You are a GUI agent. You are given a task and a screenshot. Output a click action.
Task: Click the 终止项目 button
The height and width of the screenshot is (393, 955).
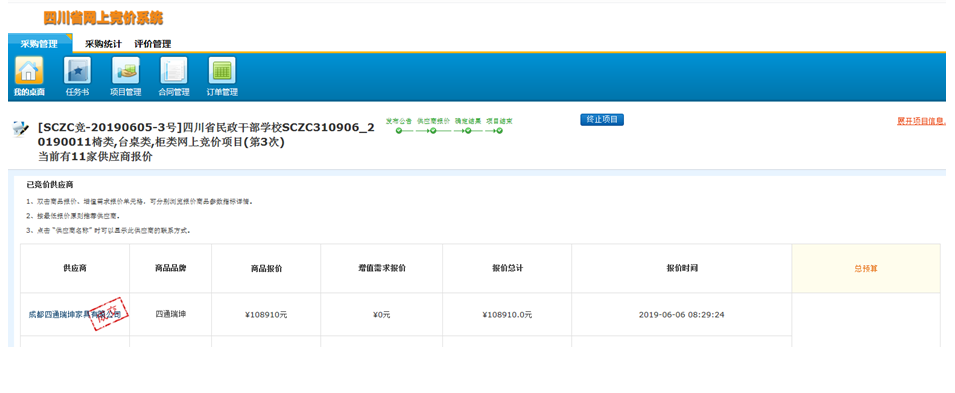[602, 119]
